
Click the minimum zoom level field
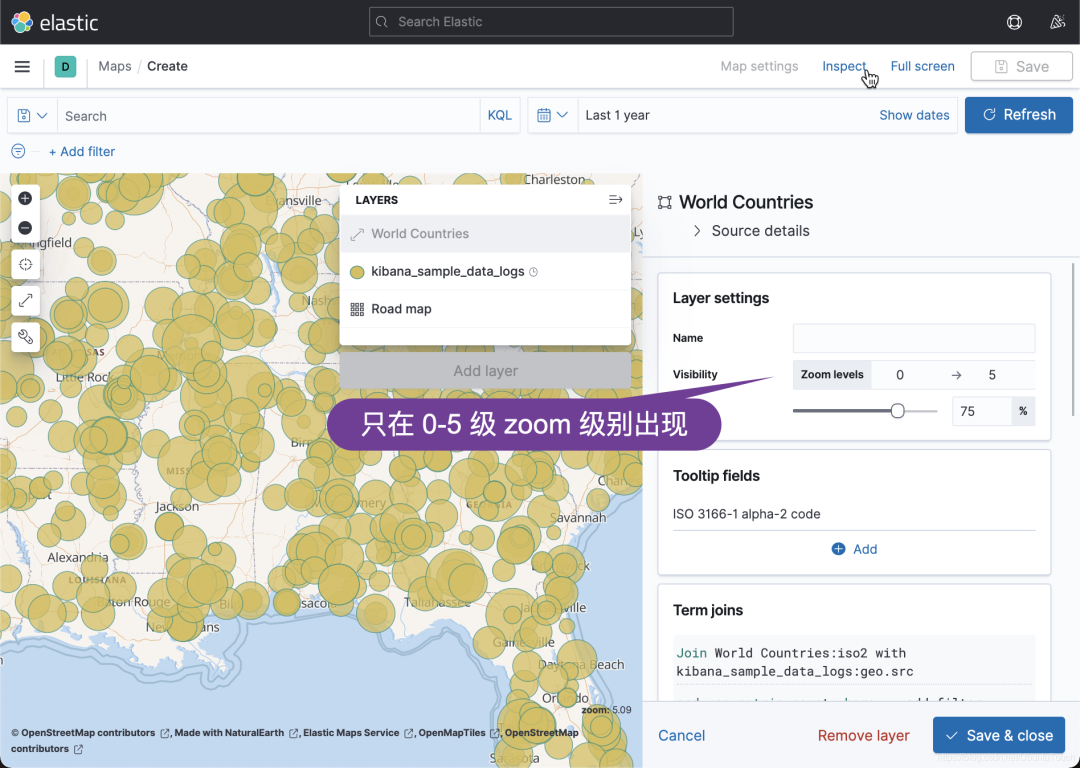point(900,375)
